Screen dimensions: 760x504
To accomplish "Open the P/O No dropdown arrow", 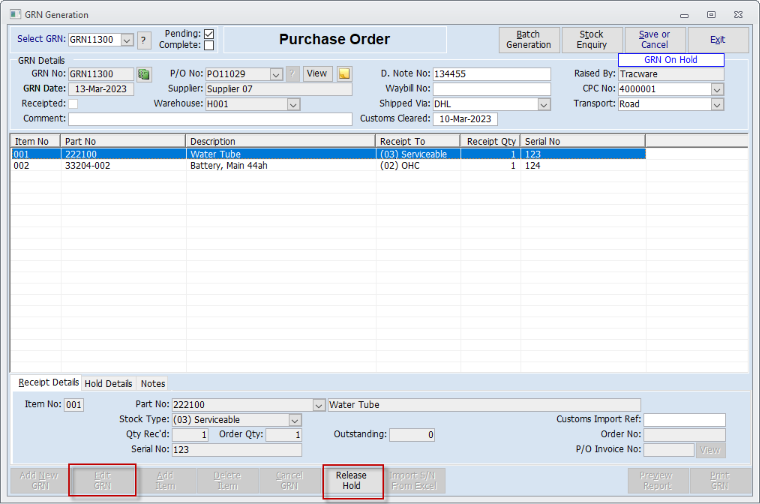I will [x=276, y=74].
